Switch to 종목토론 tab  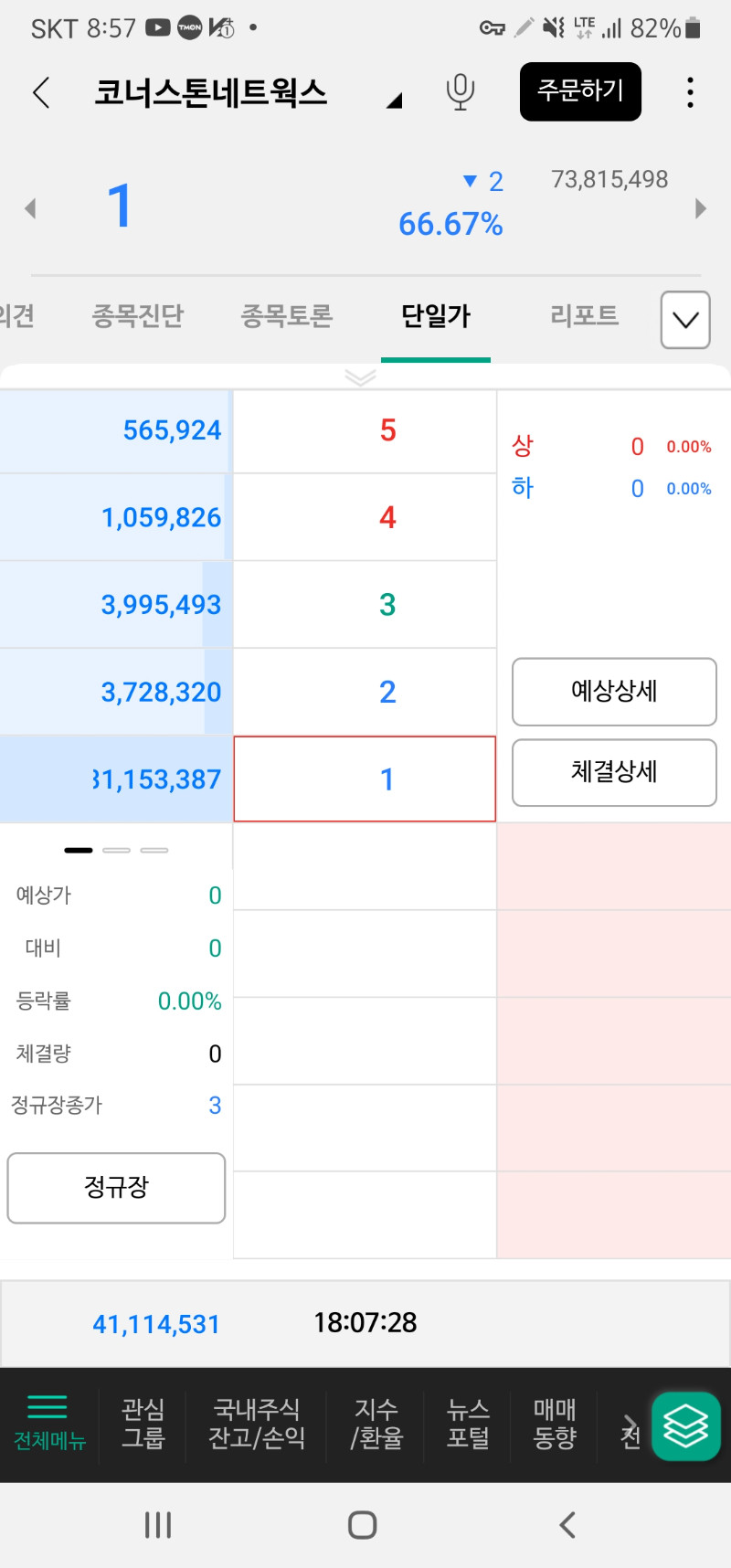tap(286, 316)
